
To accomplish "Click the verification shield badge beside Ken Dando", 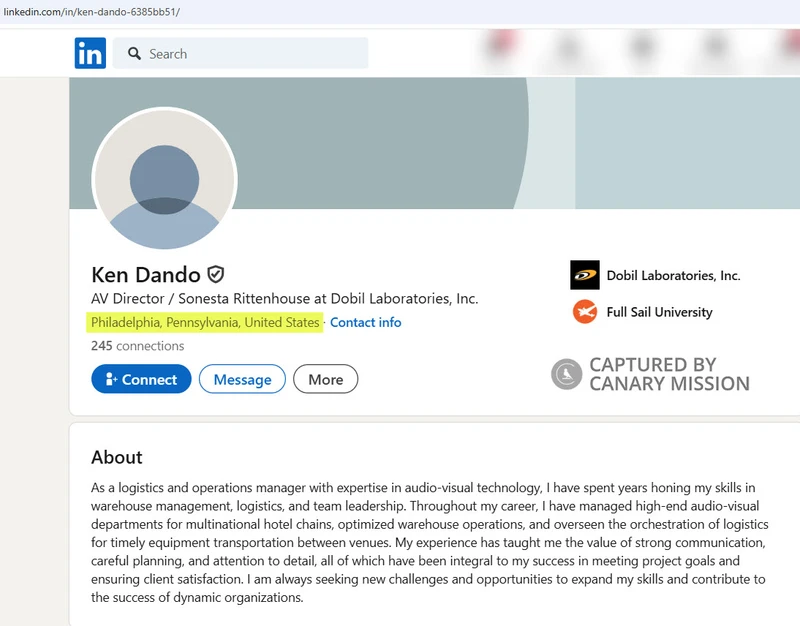I will [x=216, y=274].
